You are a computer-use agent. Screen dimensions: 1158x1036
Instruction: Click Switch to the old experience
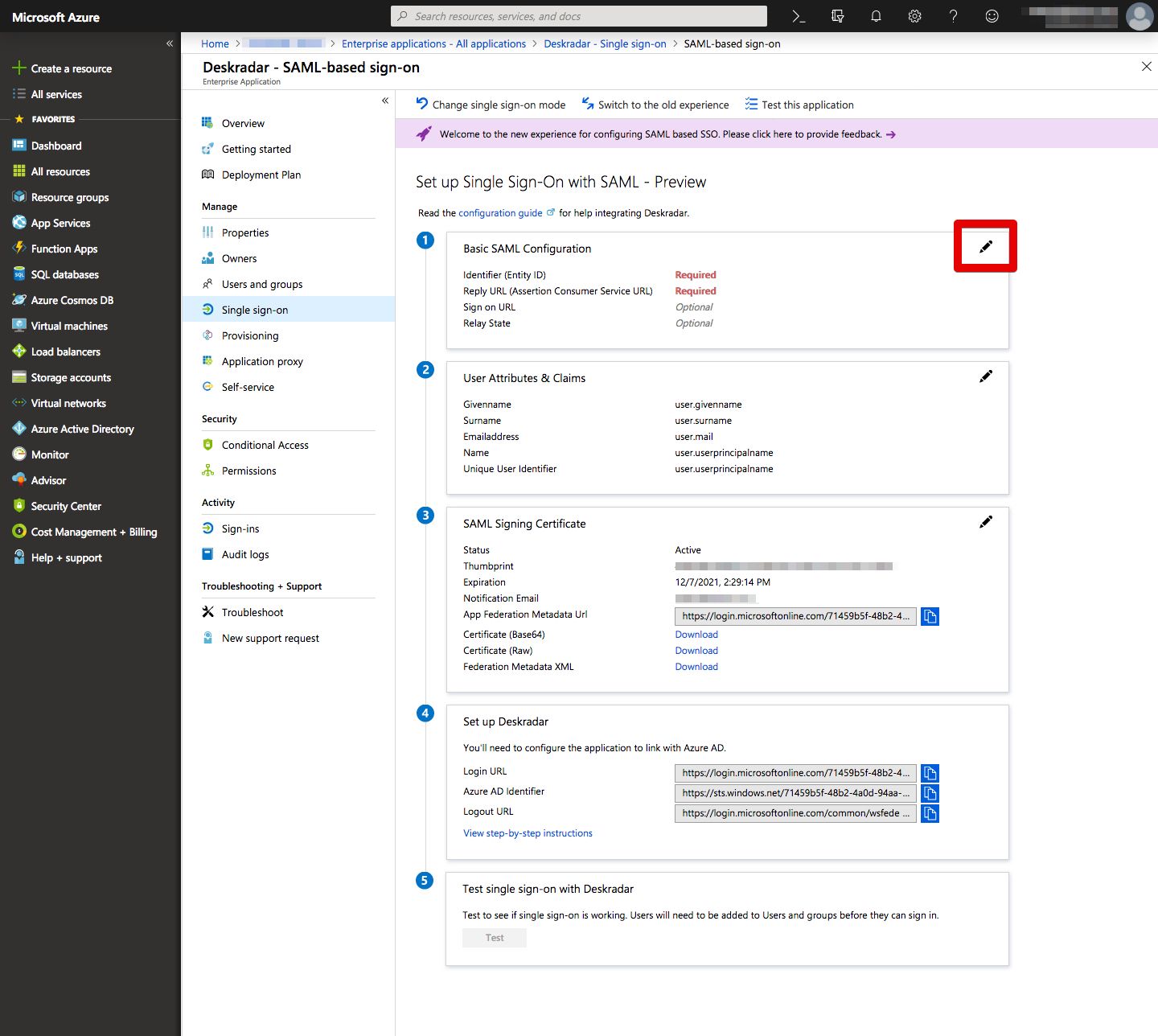(655, 105)
